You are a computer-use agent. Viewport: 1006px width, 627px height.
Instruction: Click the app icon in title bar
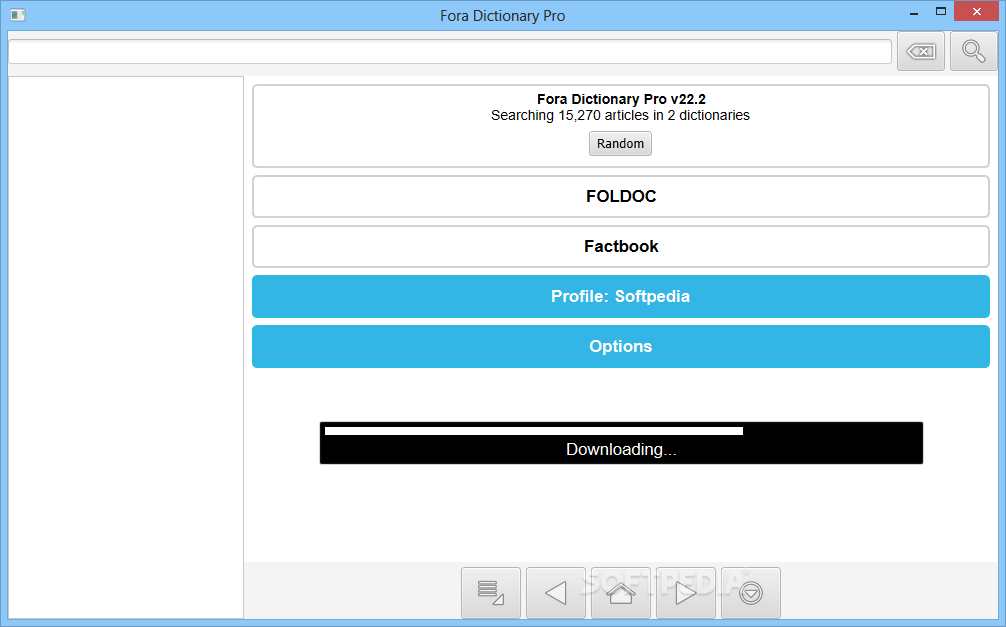click(17, 15)
